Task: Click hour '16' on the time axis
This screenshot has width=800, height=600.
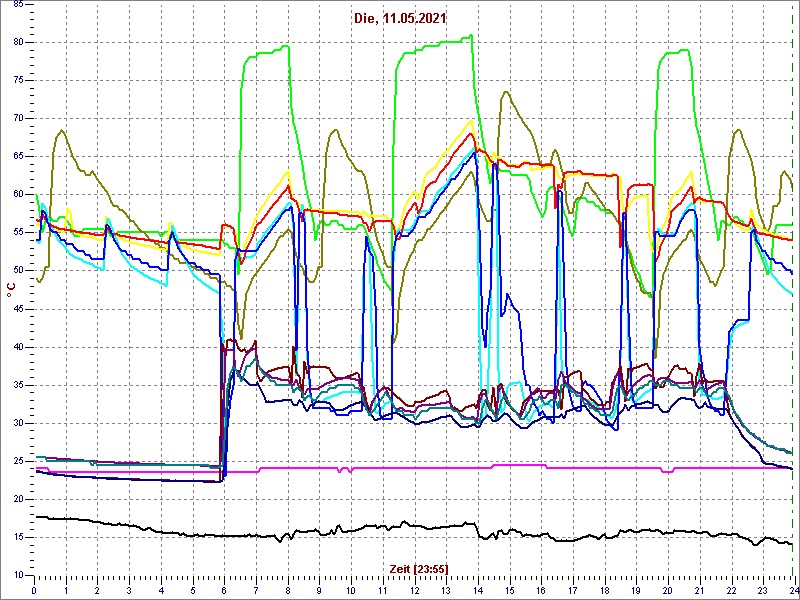Action: (541, 592)
